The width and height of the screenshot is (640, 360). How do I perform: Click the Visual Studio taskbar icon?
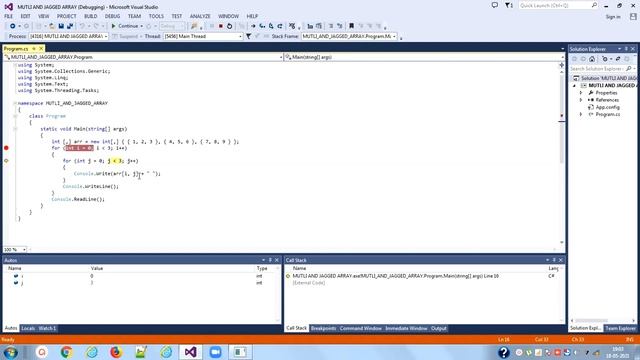(190, 352)
